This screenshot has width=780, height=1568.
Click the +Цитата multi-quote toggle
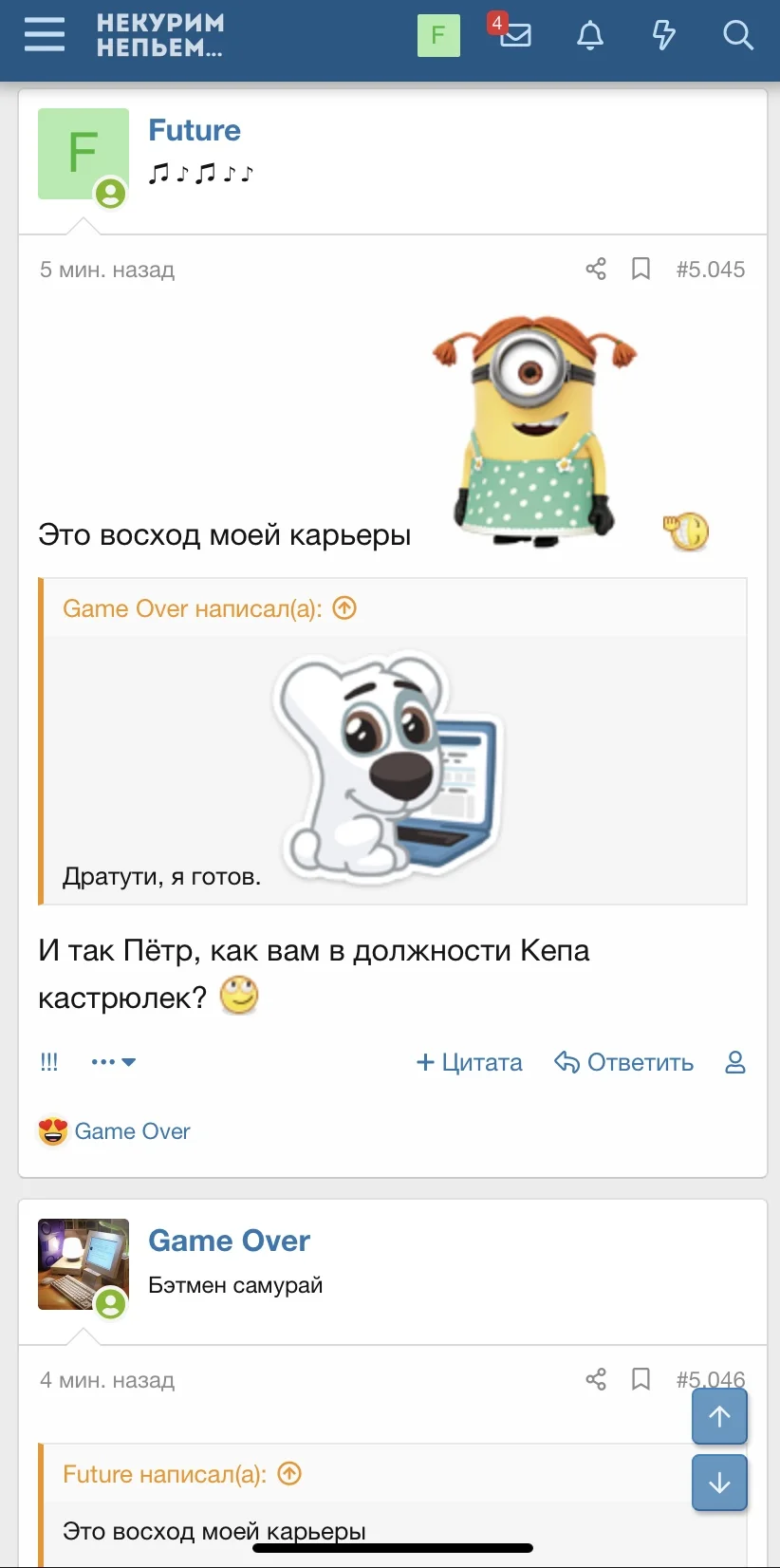(470, 1062)
